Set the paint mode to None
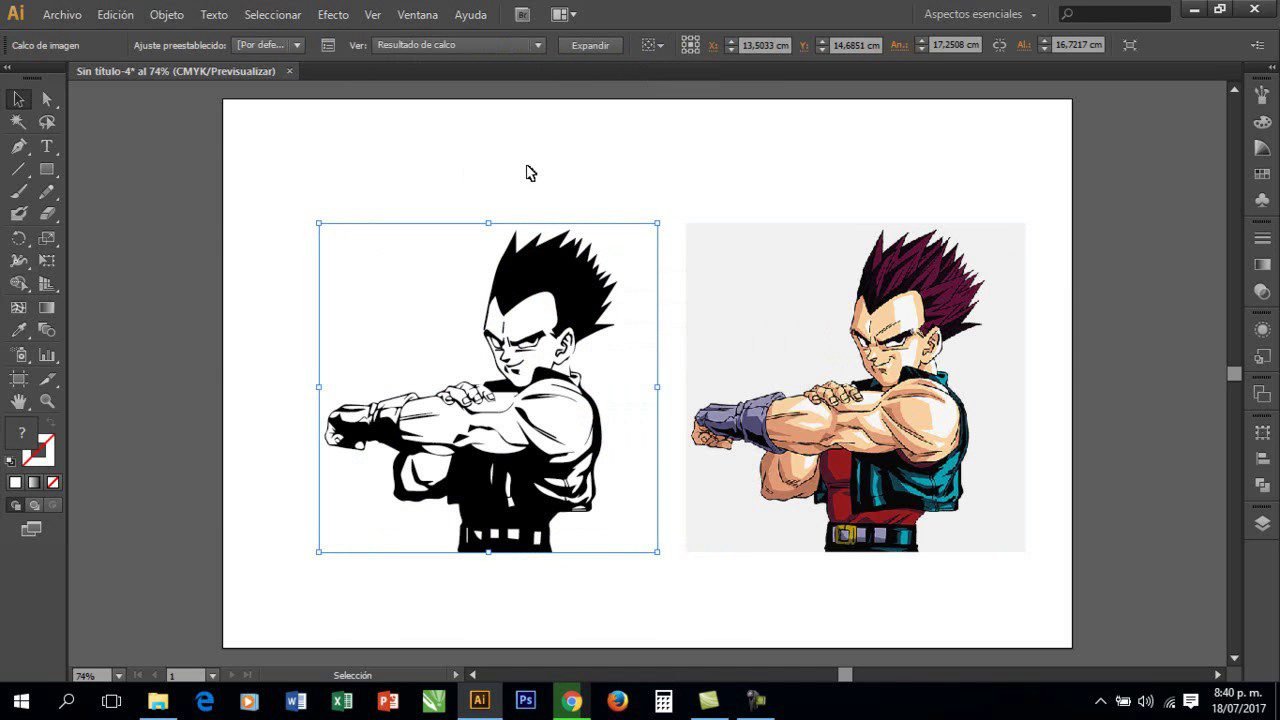The width and height of the screenshot is (1280, 720). [53, 482]
